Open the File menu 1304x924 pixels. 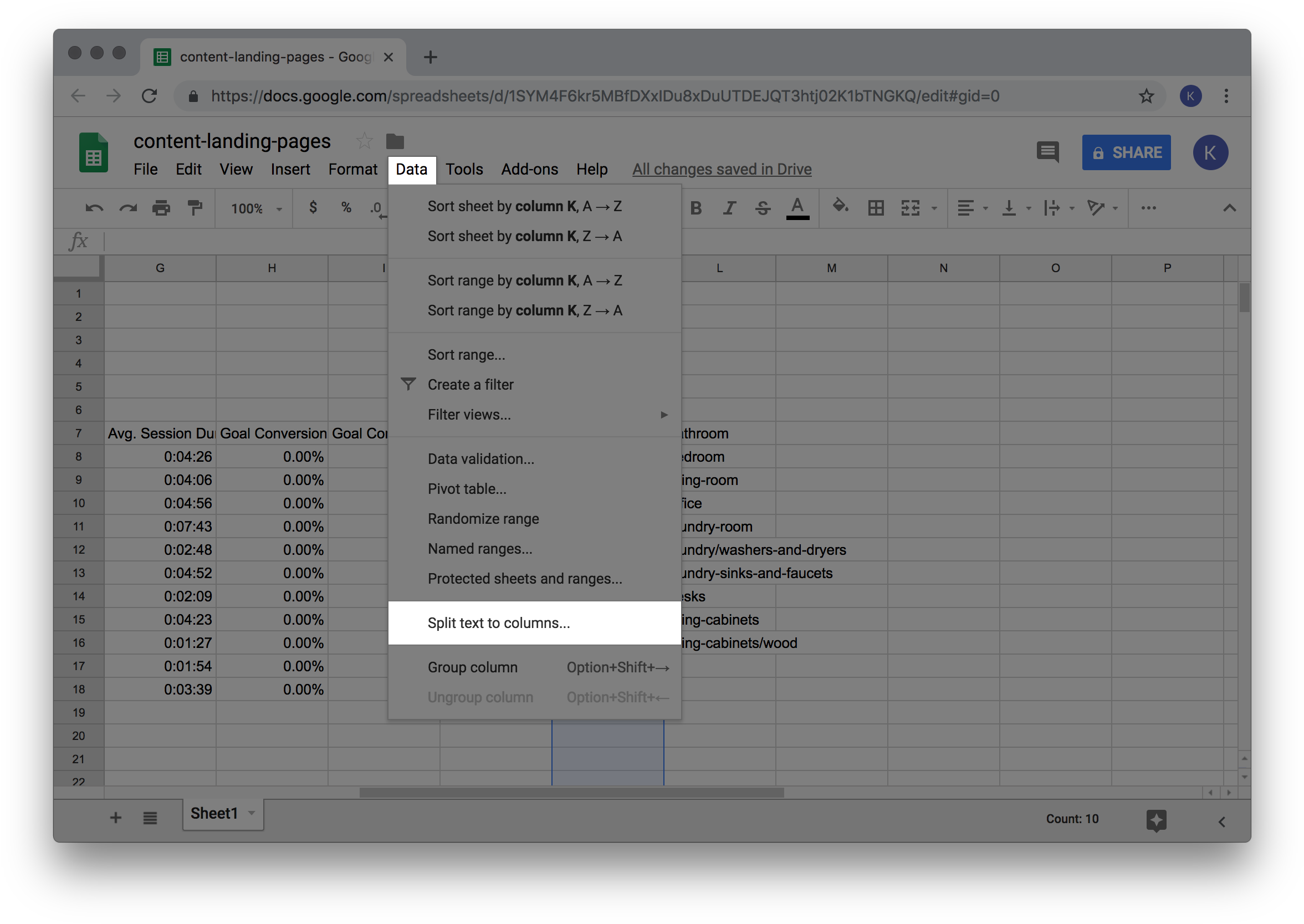pyautogui.click(x=146, y=170)
